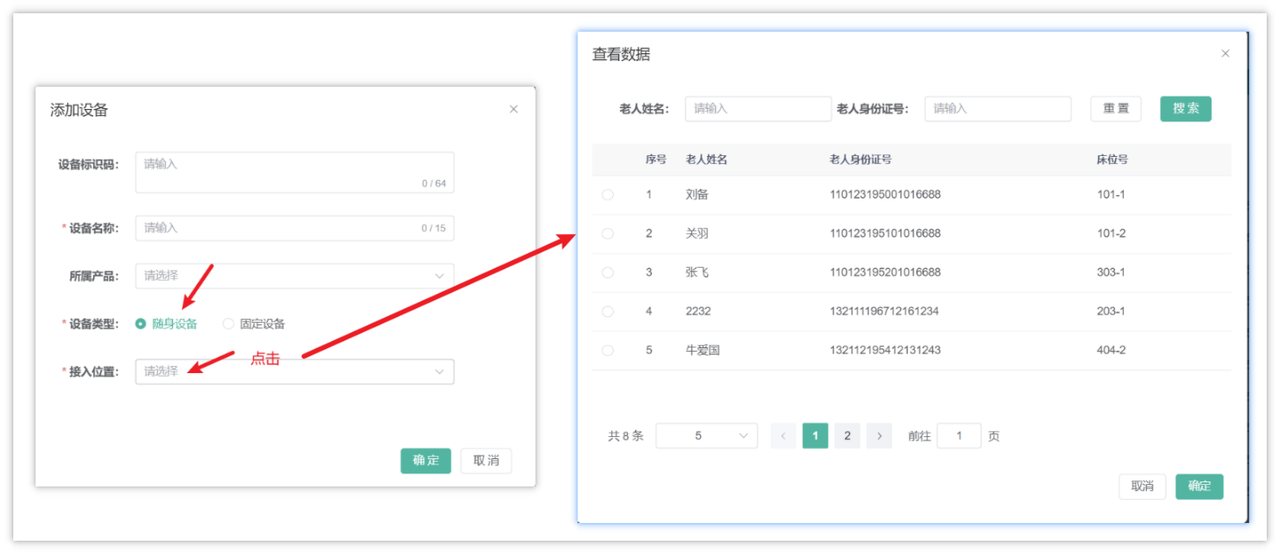The image size is (1280, 554).
Task: Click the name 张飞
Action: 697,273
